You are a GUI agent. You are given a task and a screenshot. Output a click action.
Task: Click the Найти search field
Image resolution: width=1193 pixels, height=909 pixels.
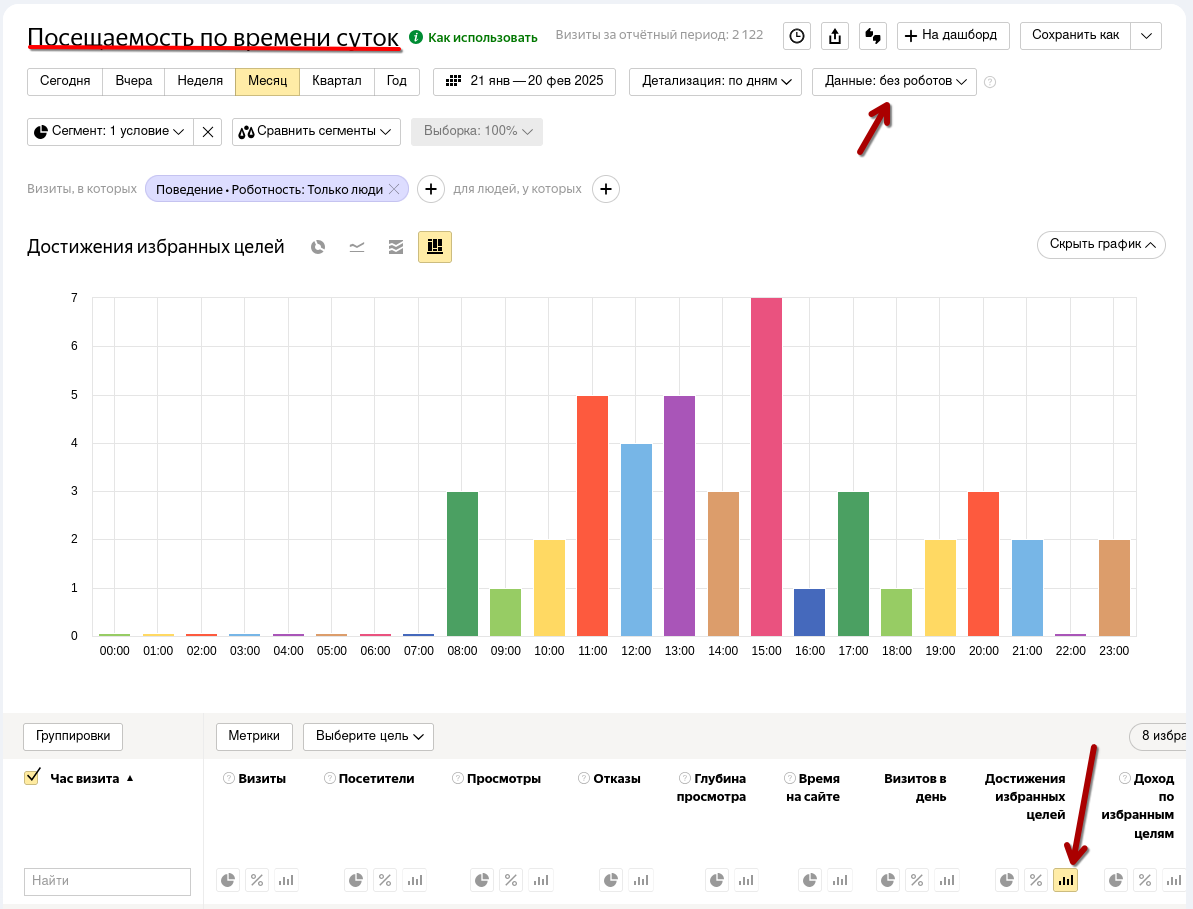[x=107, y=881]
